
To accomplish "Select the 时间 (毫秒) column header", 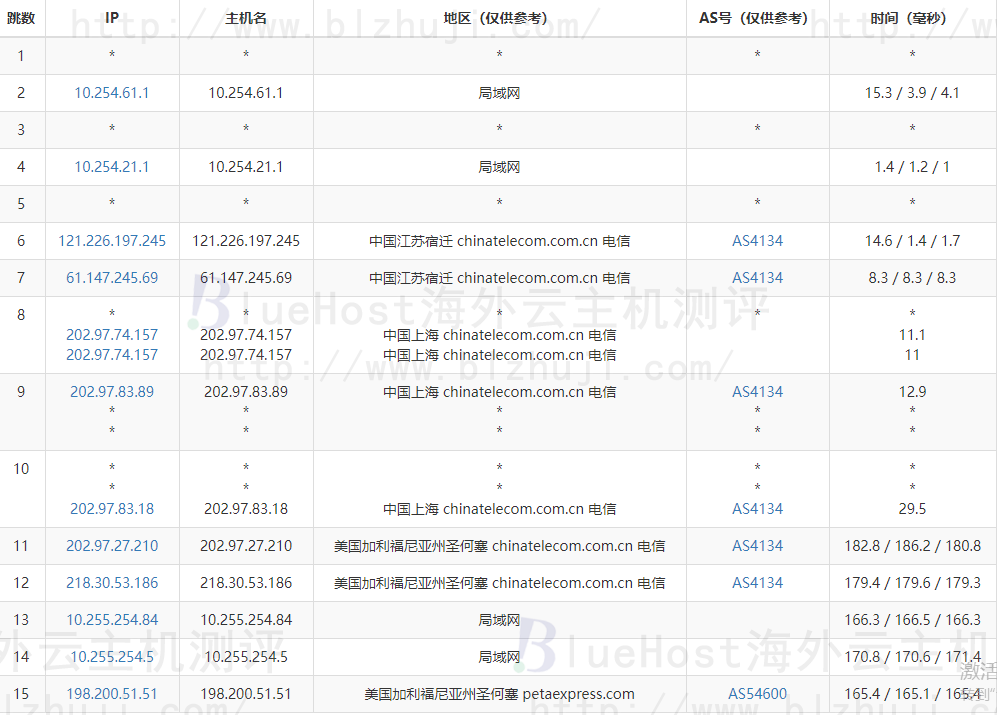I will pos(912,18).
